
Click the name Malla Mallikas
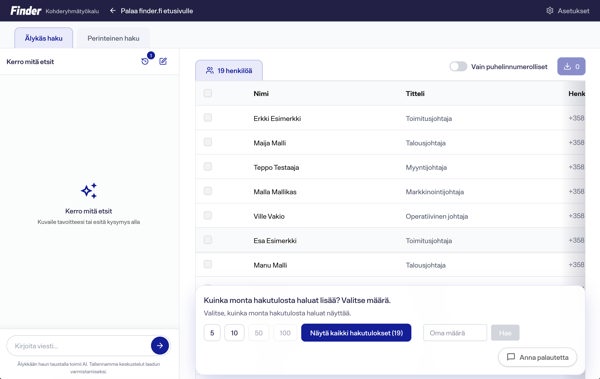pyautogui.click(x=275, y=192)
